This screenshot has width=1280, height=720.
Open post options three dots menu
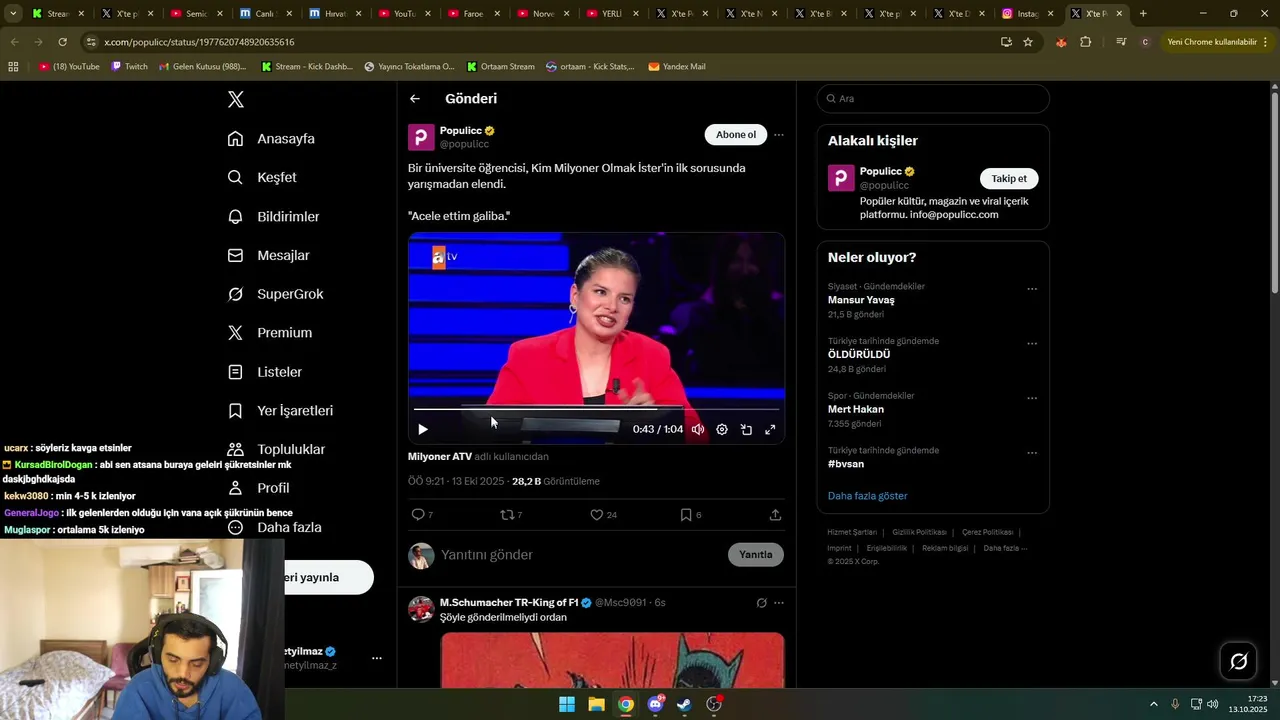pyautogui.click(x=779, y=135)
